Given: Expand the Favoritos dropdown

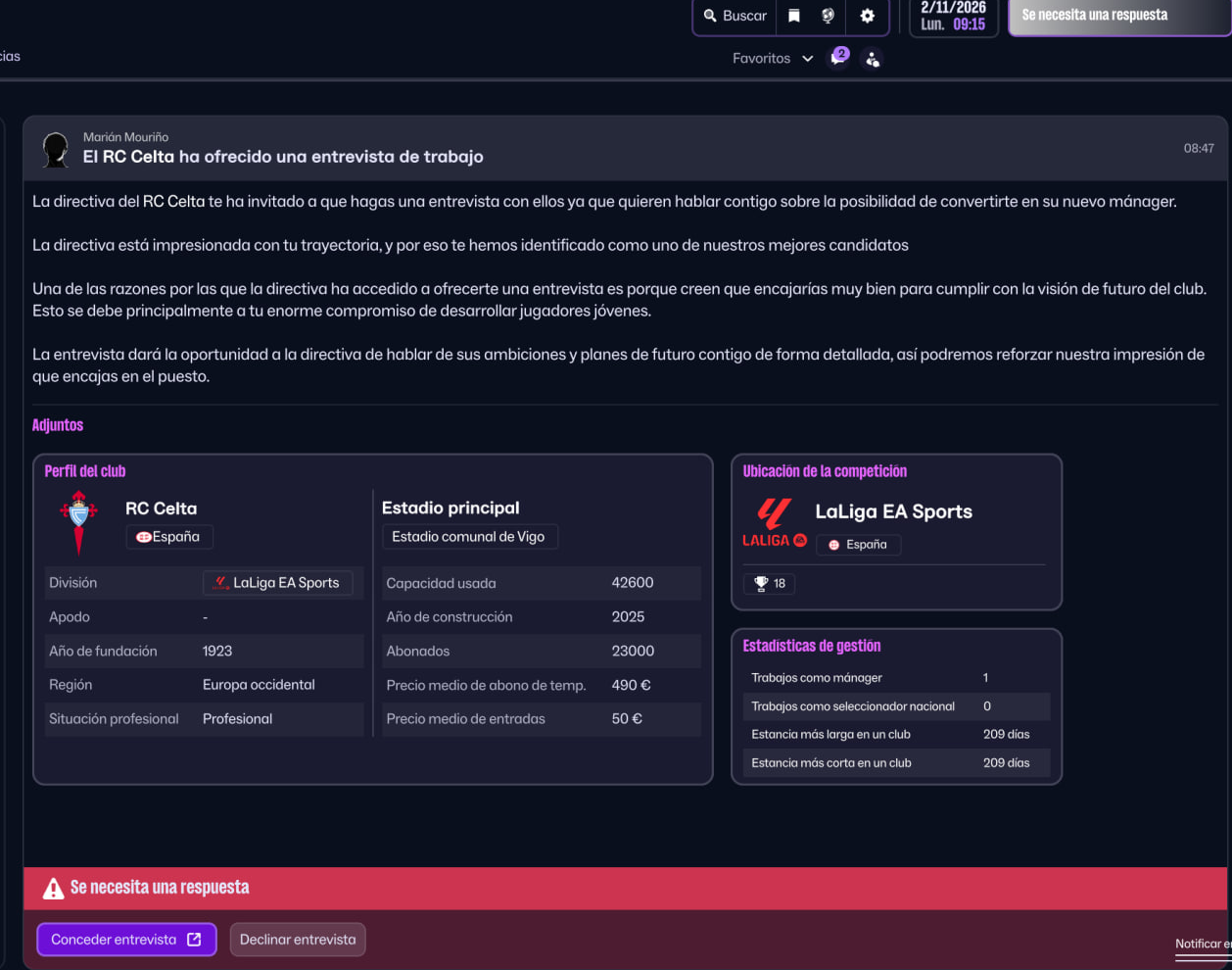Looking at the screenshot, I should coord(773,59).
